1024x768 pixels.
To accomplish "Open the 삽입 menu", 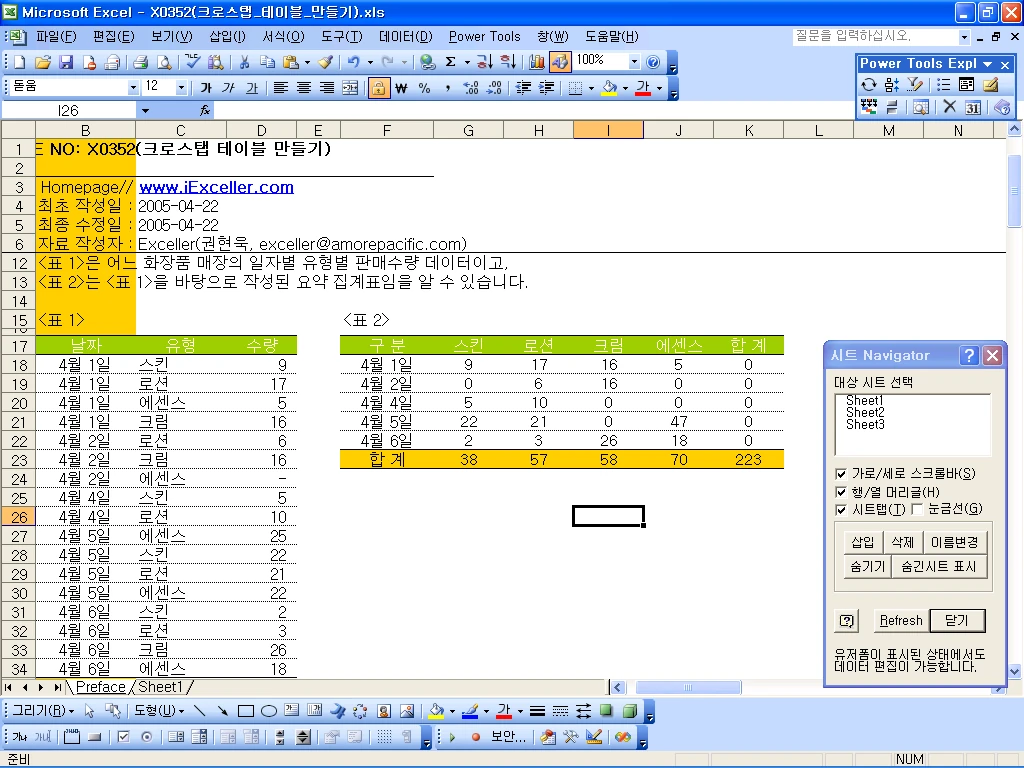I will point(227,37).
